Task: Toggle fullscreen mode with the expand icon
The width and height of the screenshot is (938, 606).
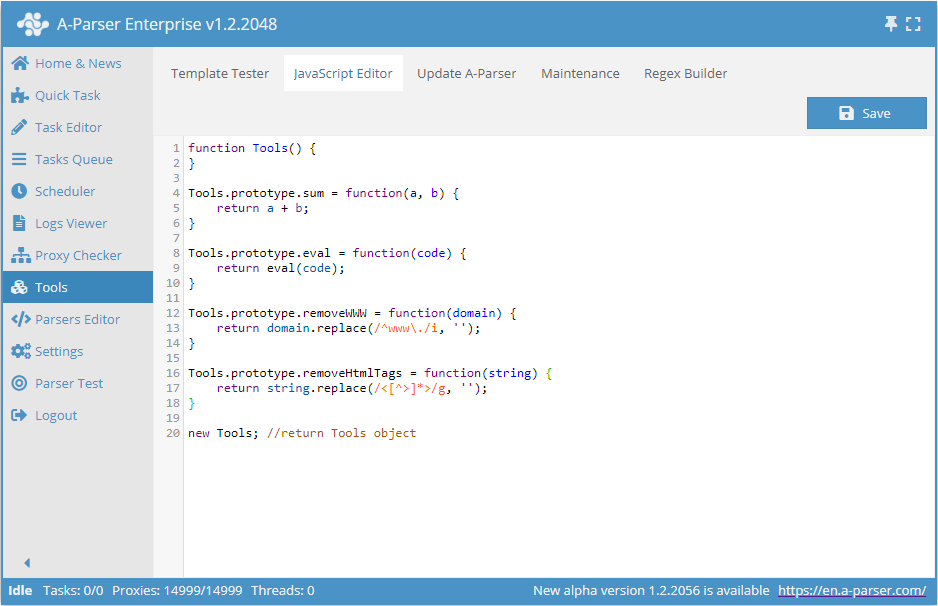Action: click(x=913, y=22)
